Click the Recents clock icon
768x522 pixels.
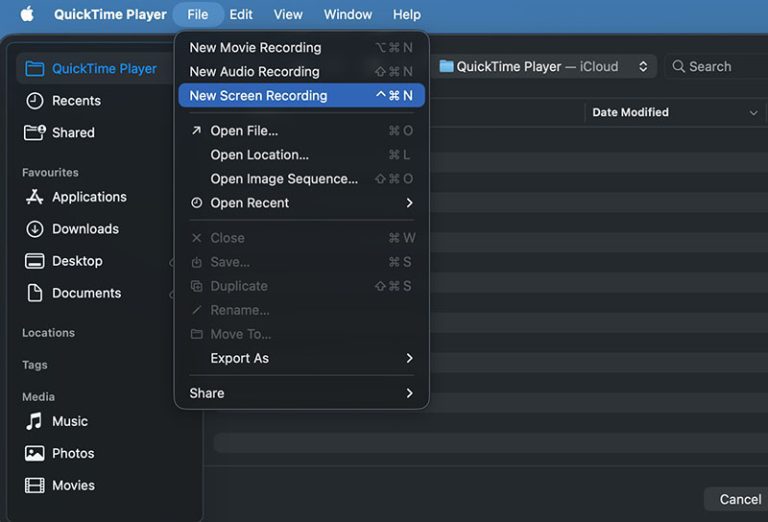coord(35,101)
